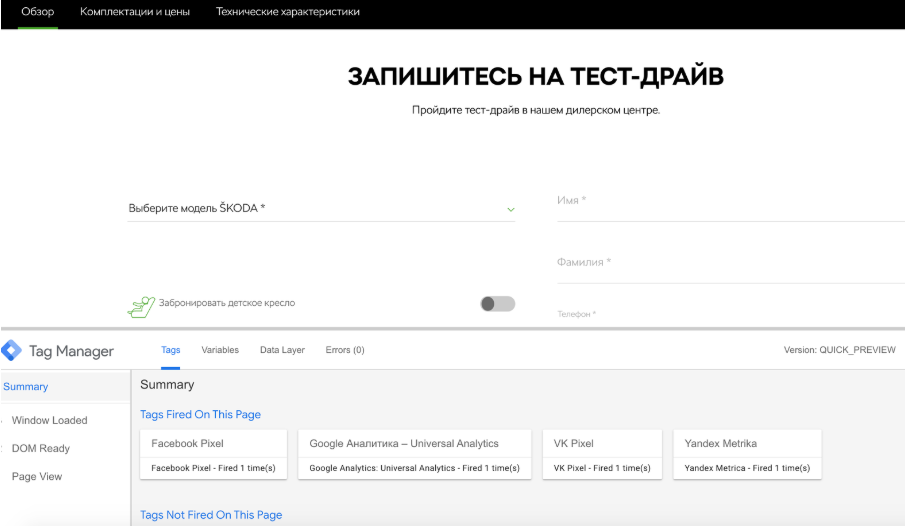Open the Facebook Pixel tag card
905x526 pixels.
214,454
